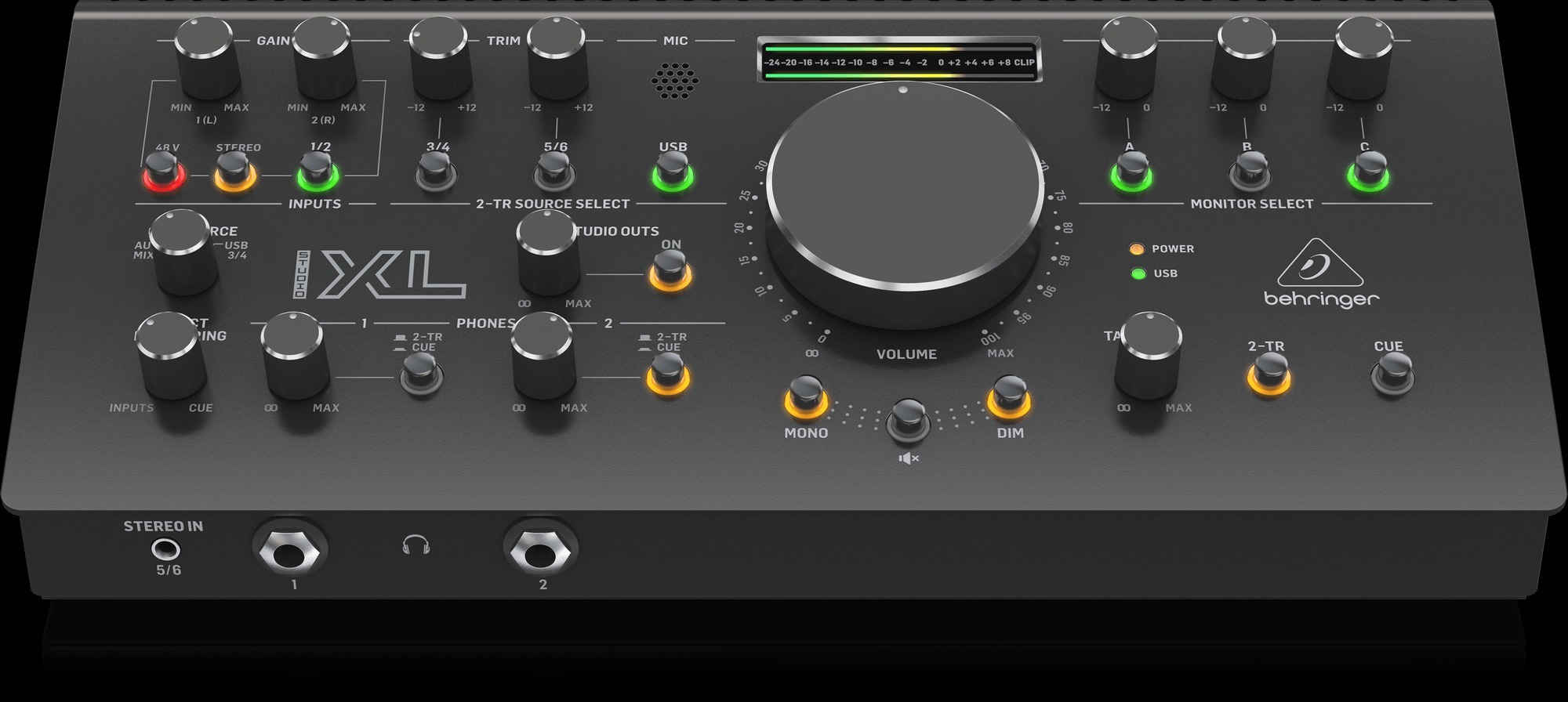Click the Phones 1 level knob

(294, 356)
